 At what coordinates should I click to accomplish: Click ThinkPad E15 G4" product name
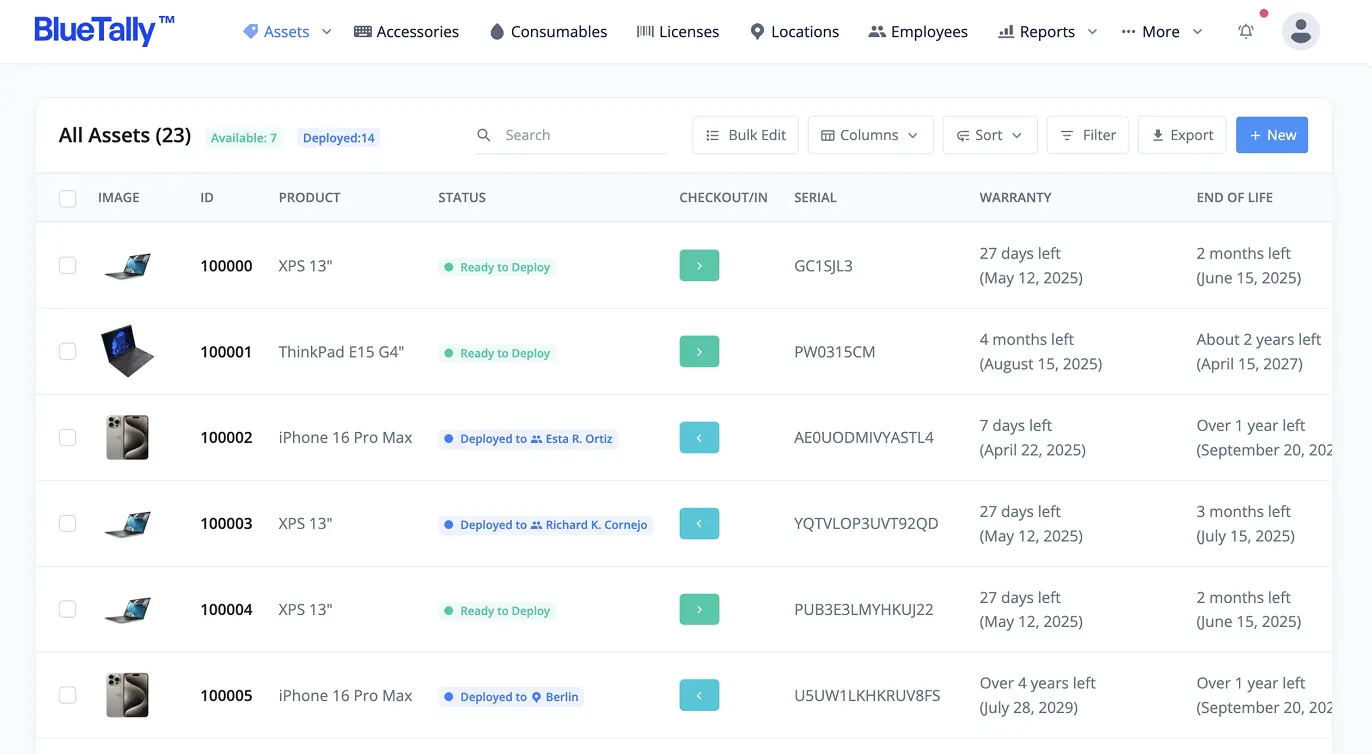point(341,352)
